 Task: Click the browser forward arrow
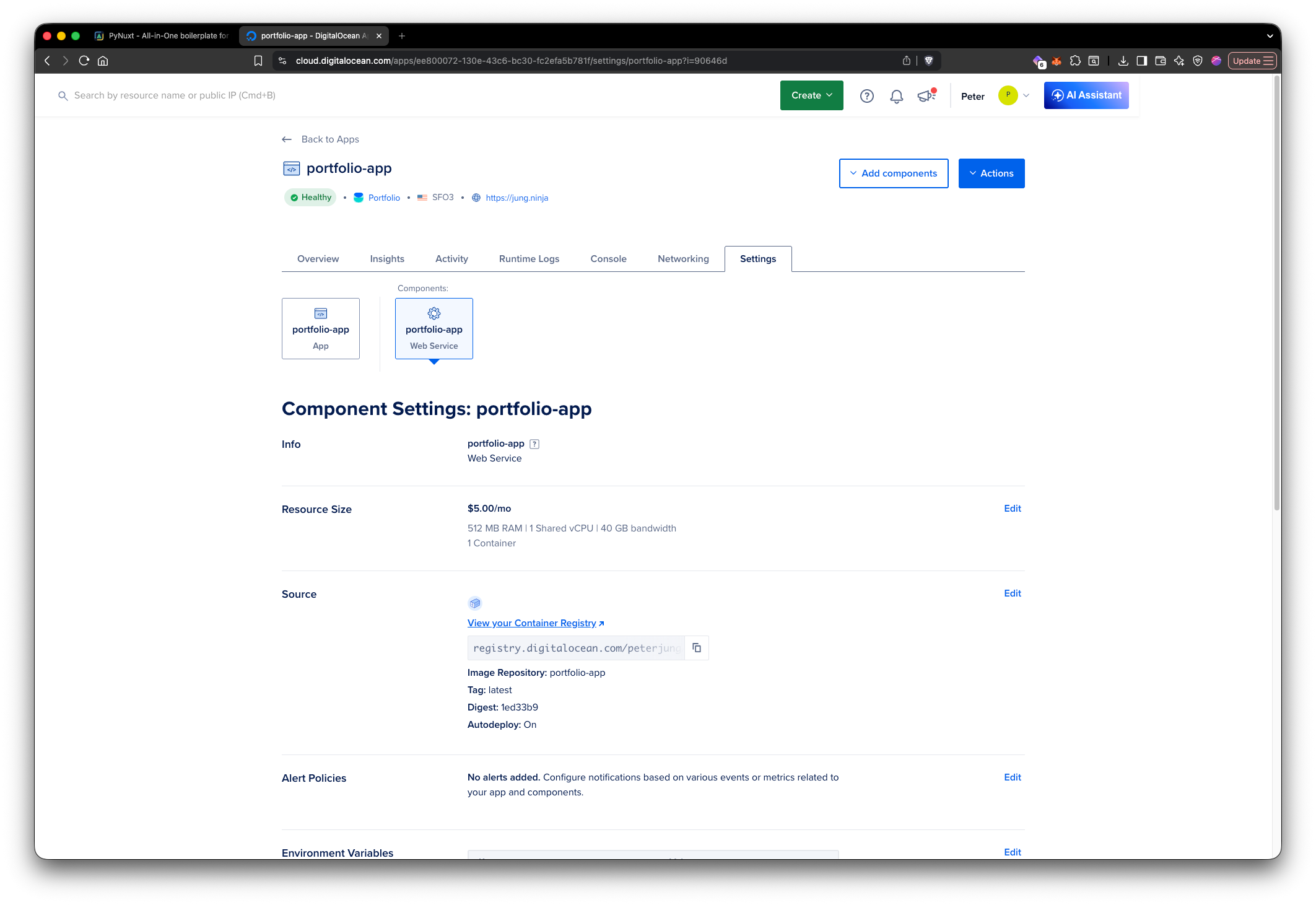point(66,61)
